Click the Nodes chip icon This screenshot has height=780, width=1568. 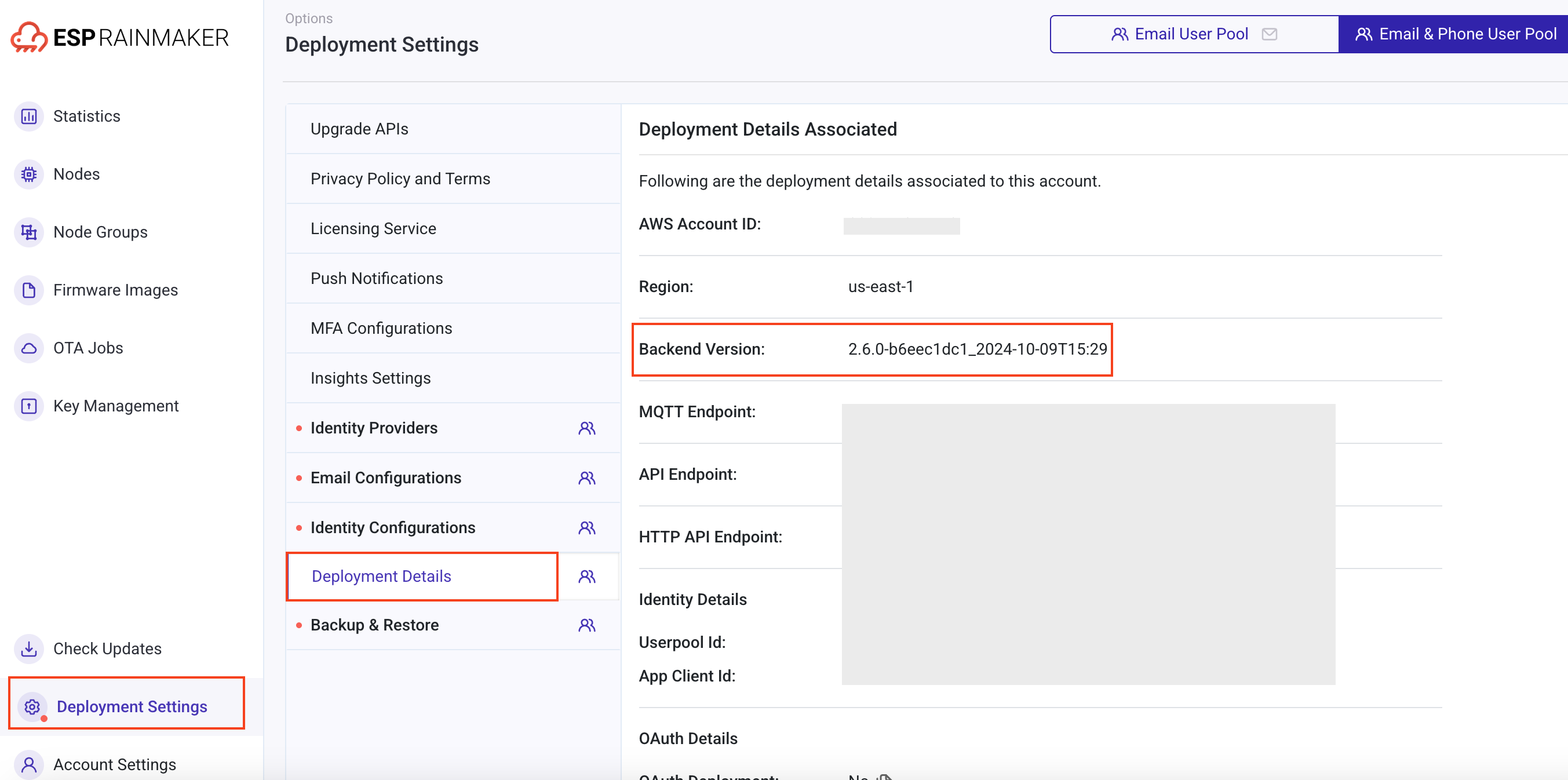(x=28, y=174)
